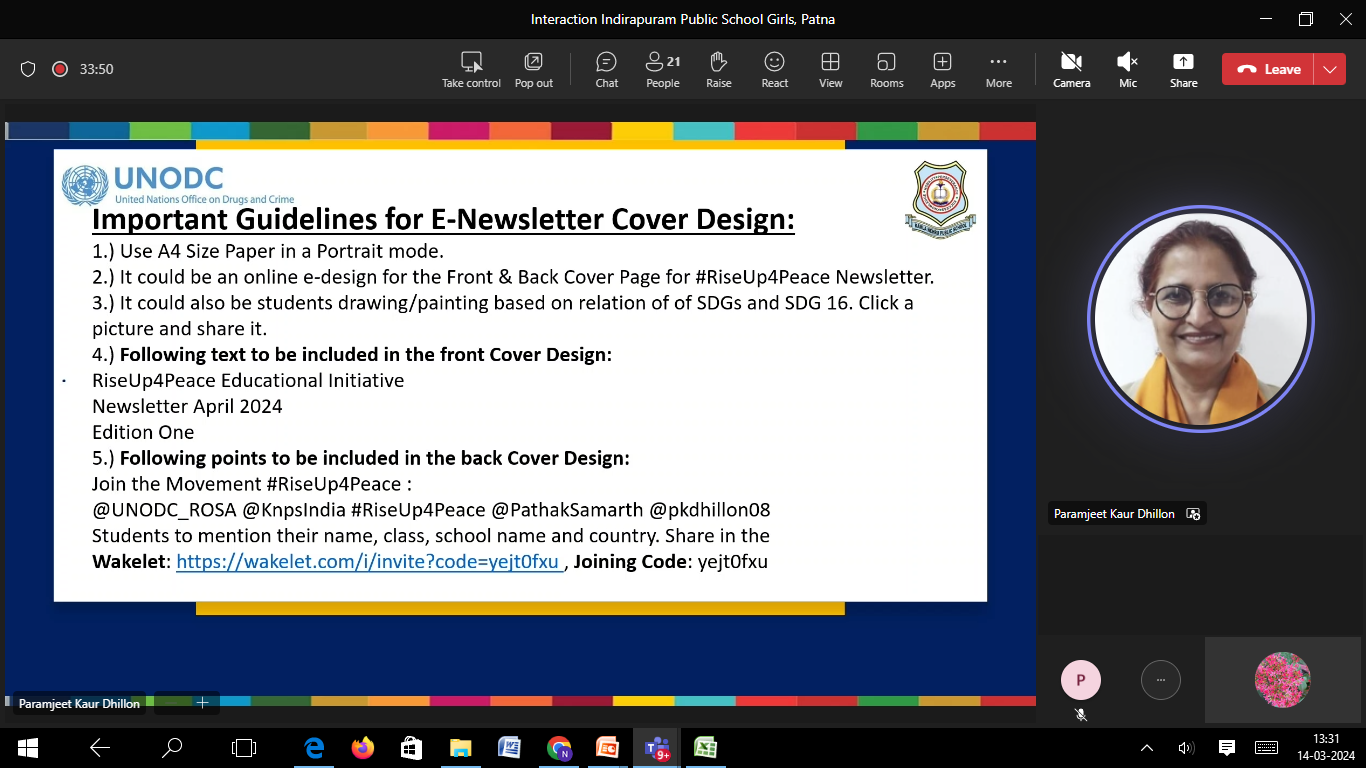Image resolution: width=1366 pixels, height=768 pixels.
Task: Open the Rooms breakout option
Action: pos(886,69)
